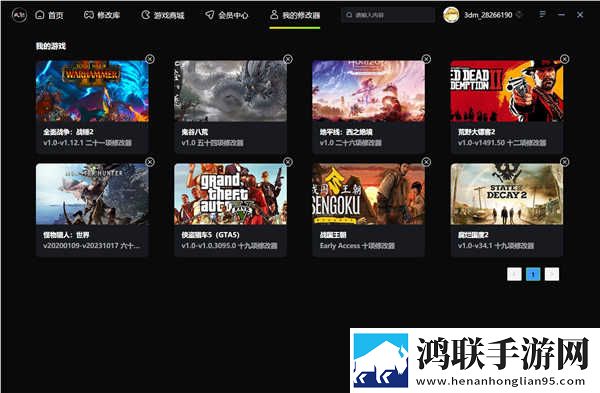Remove the 鬼谷八荒 card

[x=288, y=59]
